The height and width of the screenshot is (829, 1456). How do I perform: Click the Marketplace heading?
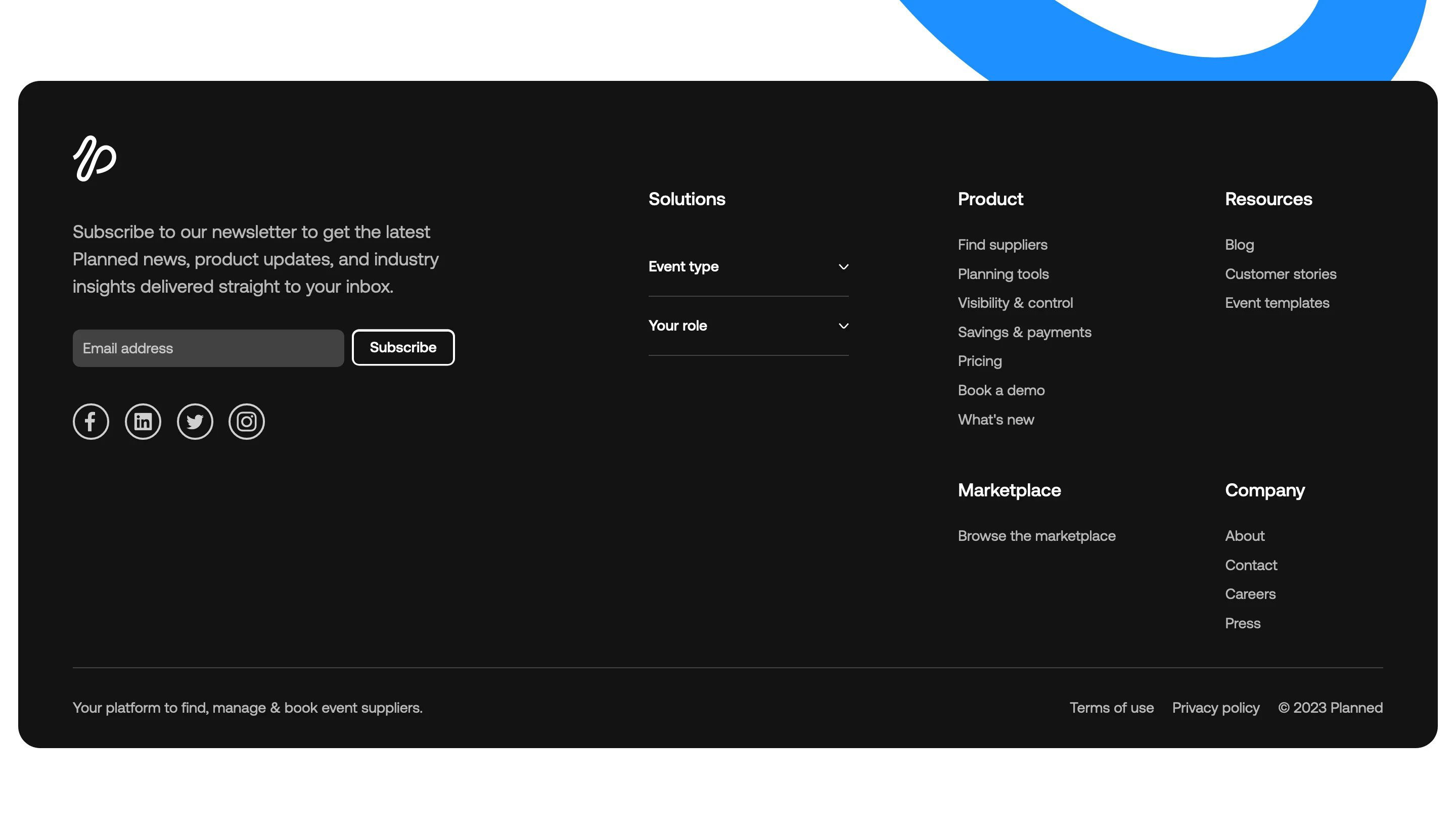[x=1009, y=490]
